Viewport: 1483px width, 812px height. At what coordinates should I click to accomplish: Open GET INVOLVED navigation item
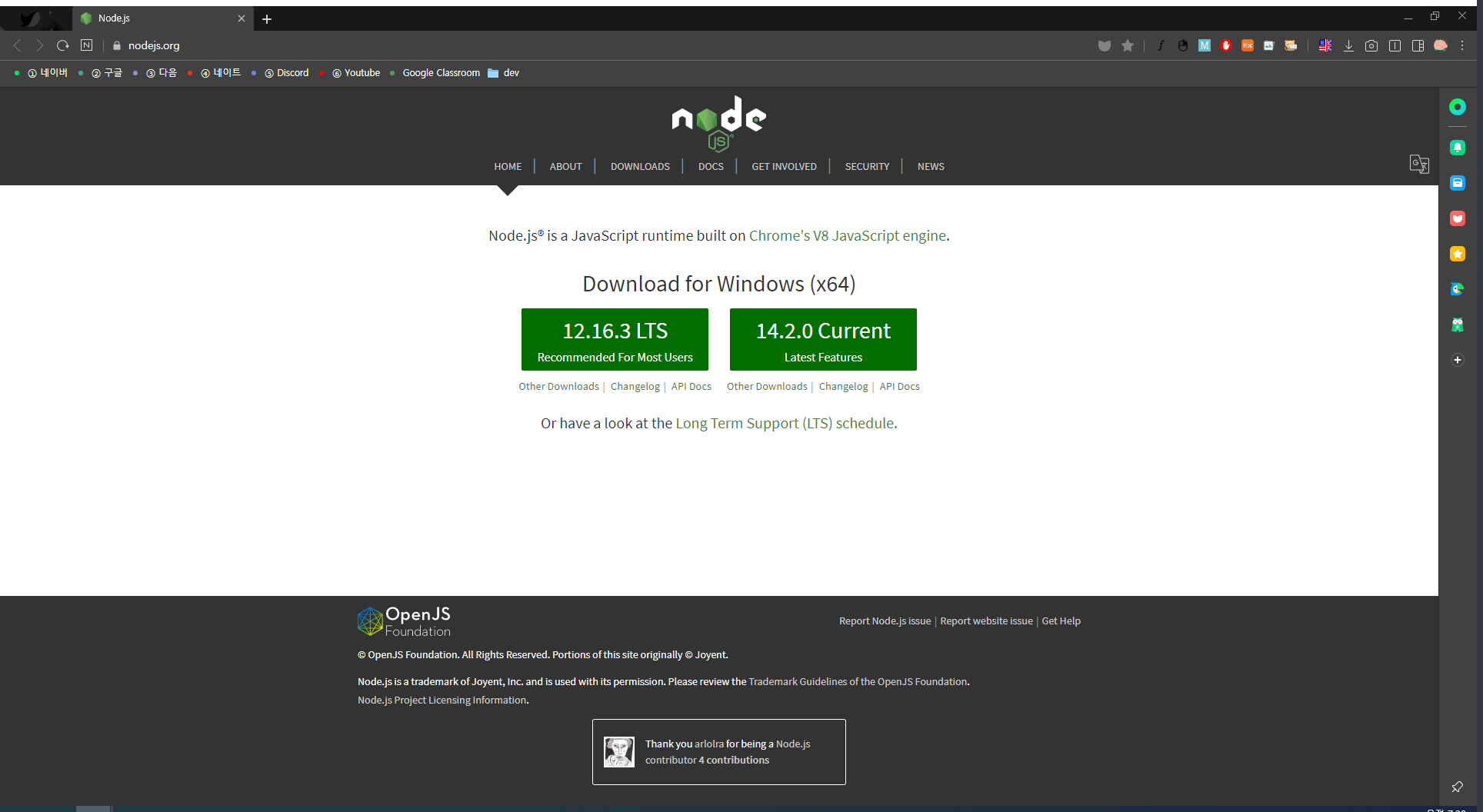coord(784,167)
